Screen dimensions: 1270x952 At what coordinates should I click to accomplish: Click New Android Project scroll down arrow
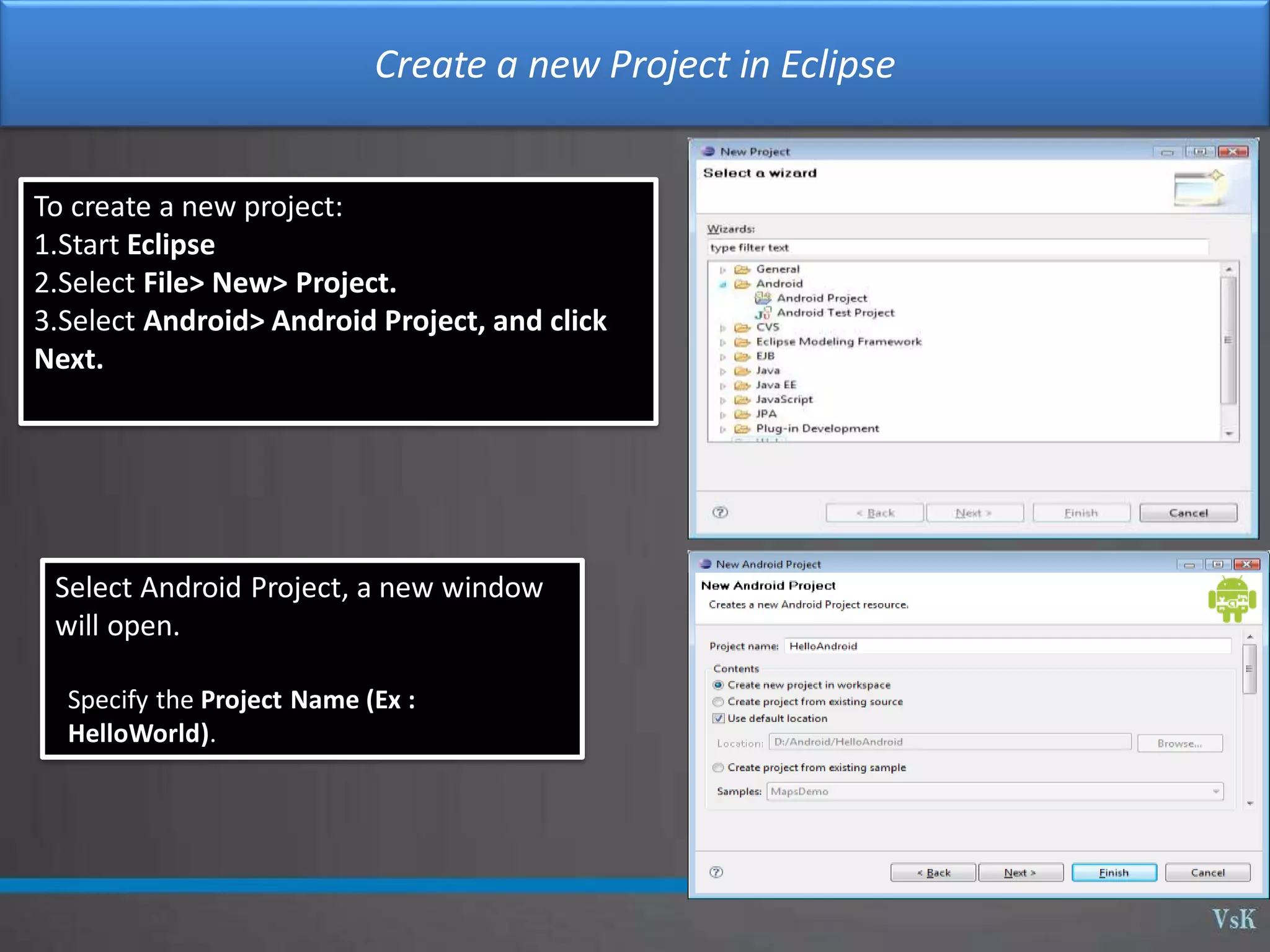[x=1250, y=803]
